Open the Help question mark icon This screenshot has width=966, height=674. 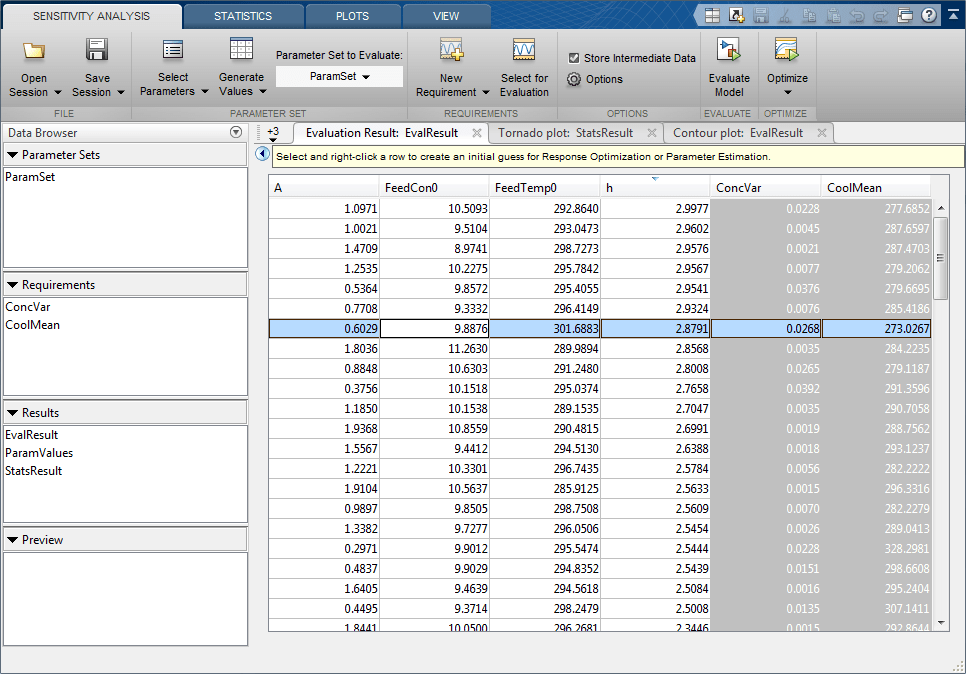[929, 15]
